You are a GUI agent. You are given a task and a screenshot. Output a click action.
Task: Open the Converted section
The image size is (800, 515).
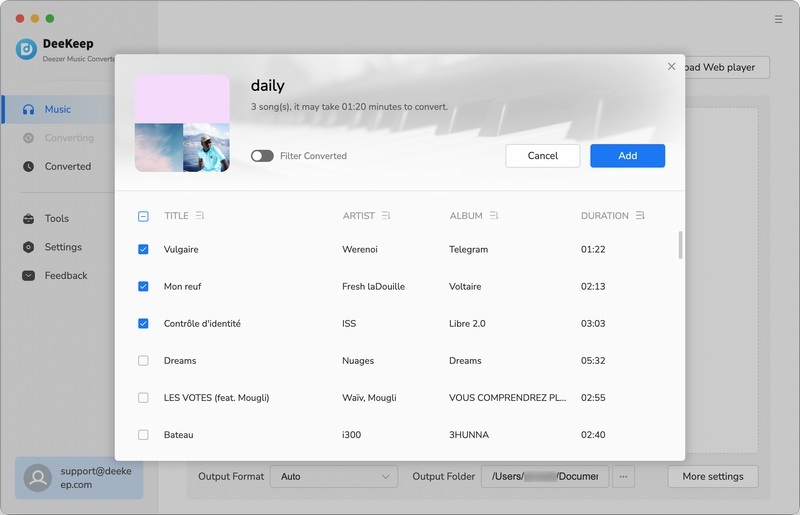click(67, 166)
